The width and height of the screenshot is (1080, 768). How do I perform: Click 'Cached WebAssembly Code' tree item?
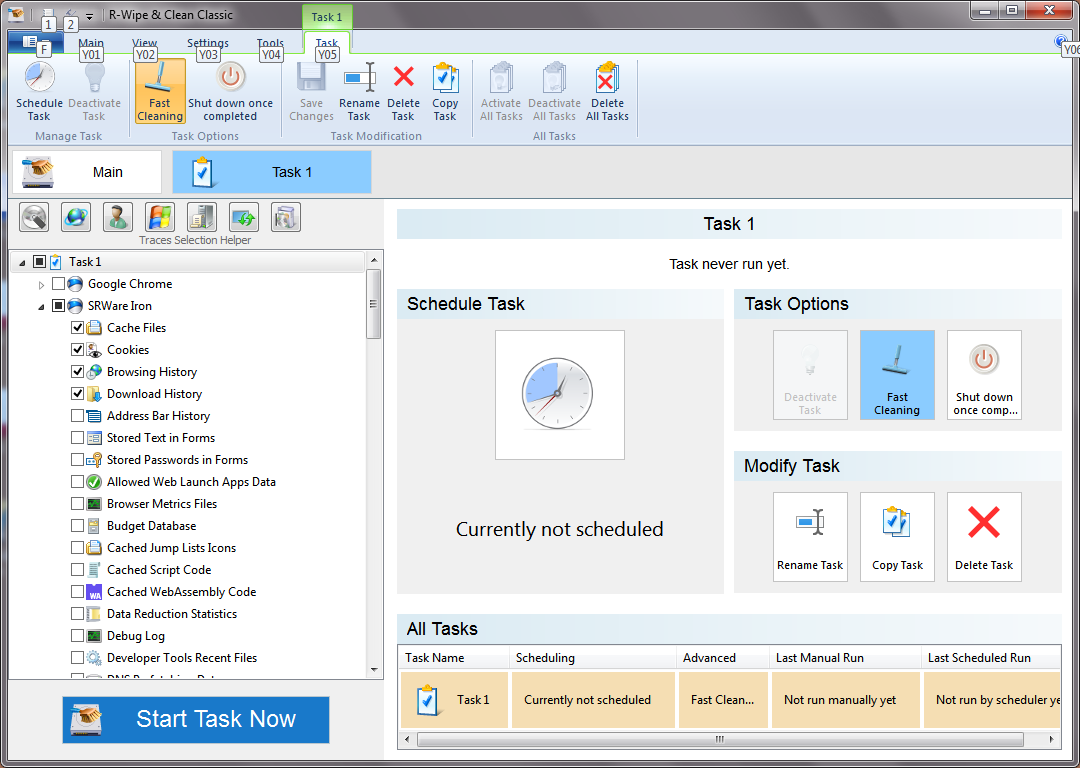pyautogui.click(x=181, y=592)
